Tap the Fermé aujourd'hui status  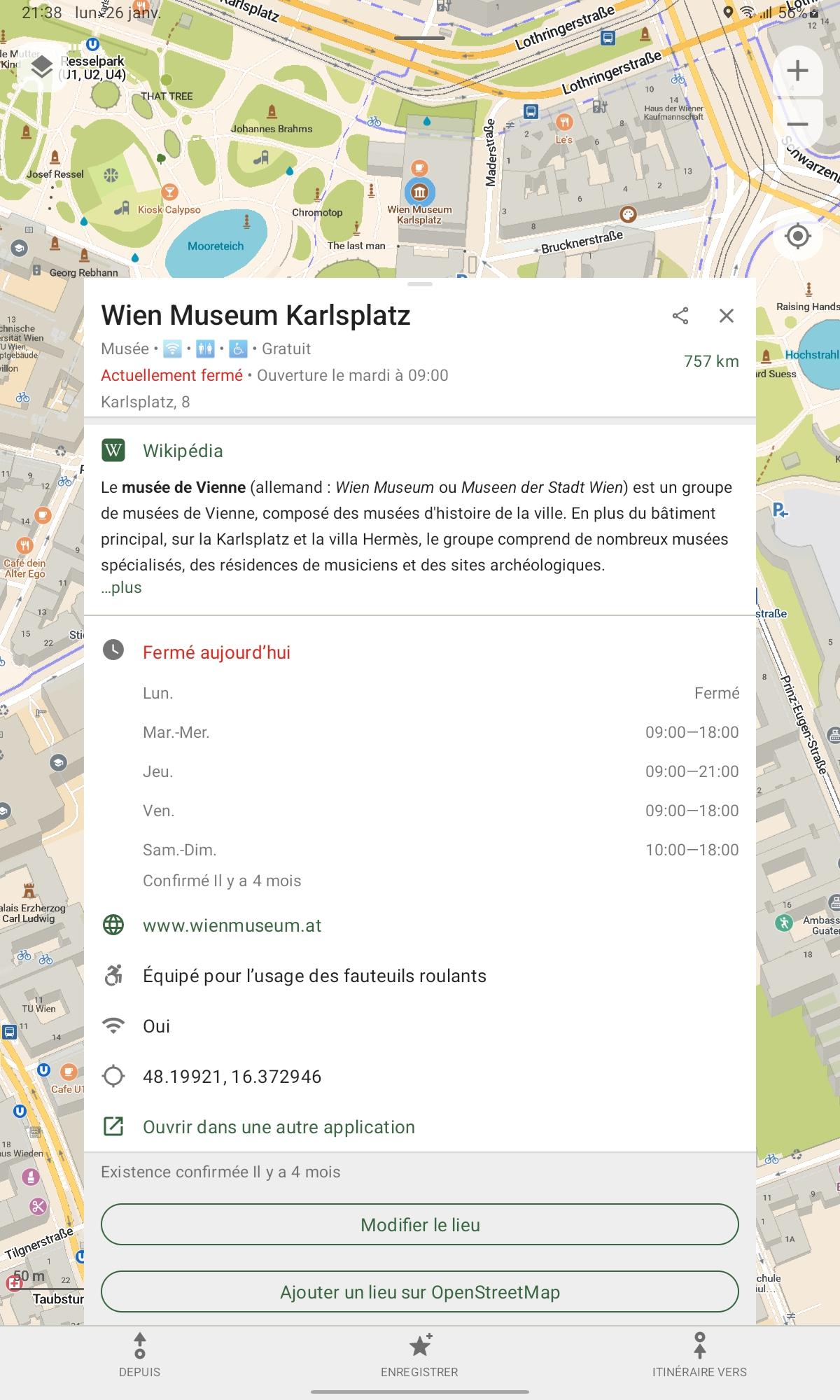(x=216, y=652)
